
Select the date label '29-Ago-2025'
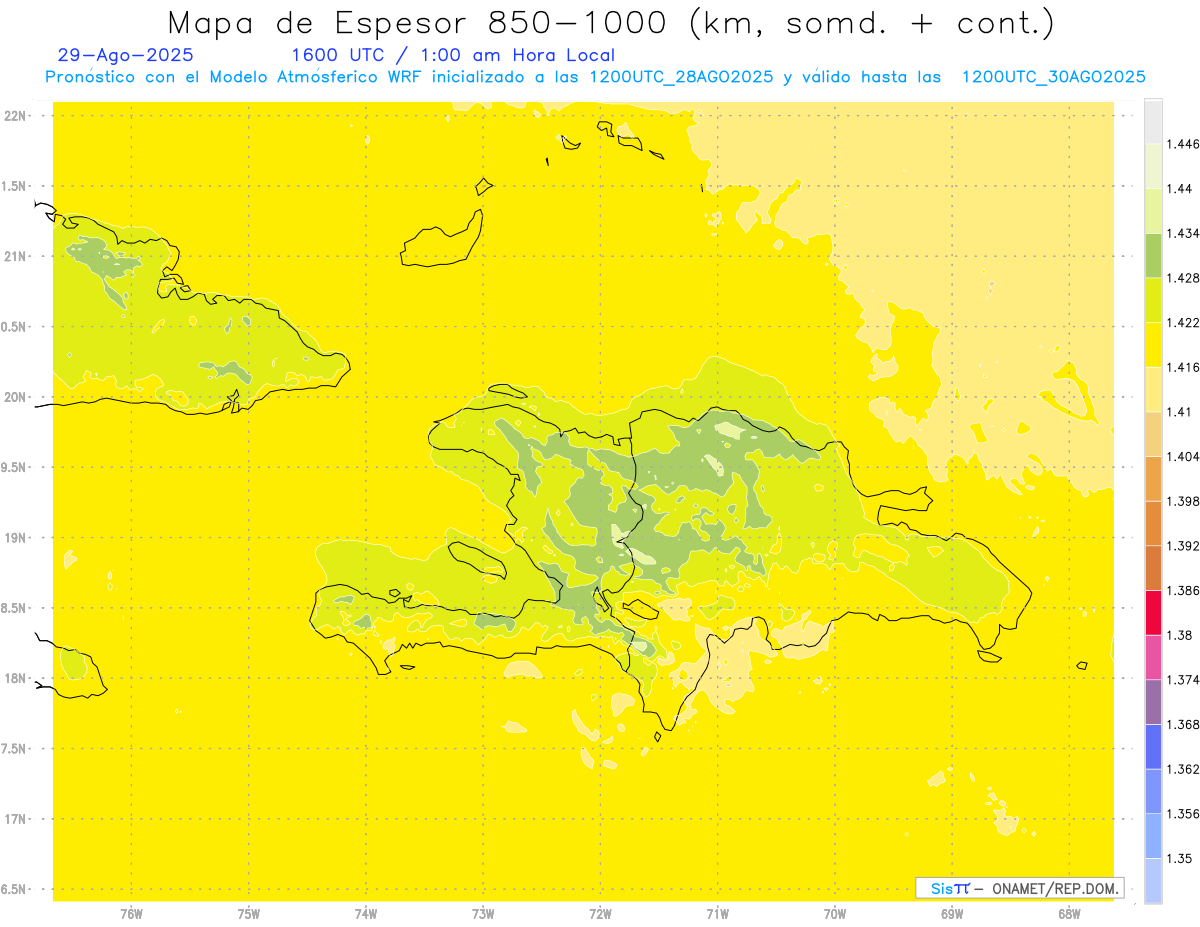point(126,56)
